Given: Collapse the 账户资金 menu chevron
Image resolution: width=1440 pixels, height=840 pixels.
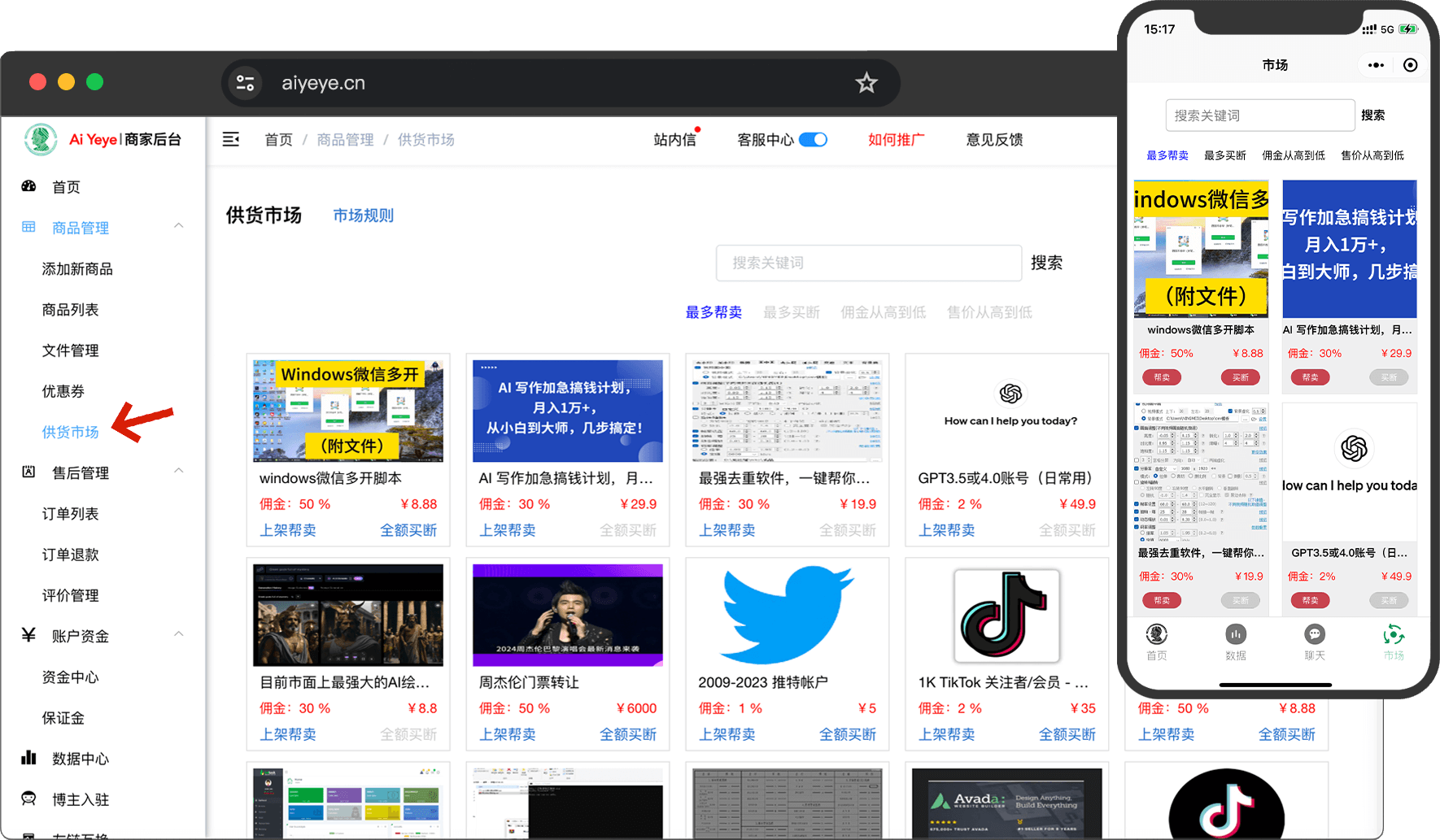Looking at the screenshot, I should pyautogui.click(x=179, y=634).
